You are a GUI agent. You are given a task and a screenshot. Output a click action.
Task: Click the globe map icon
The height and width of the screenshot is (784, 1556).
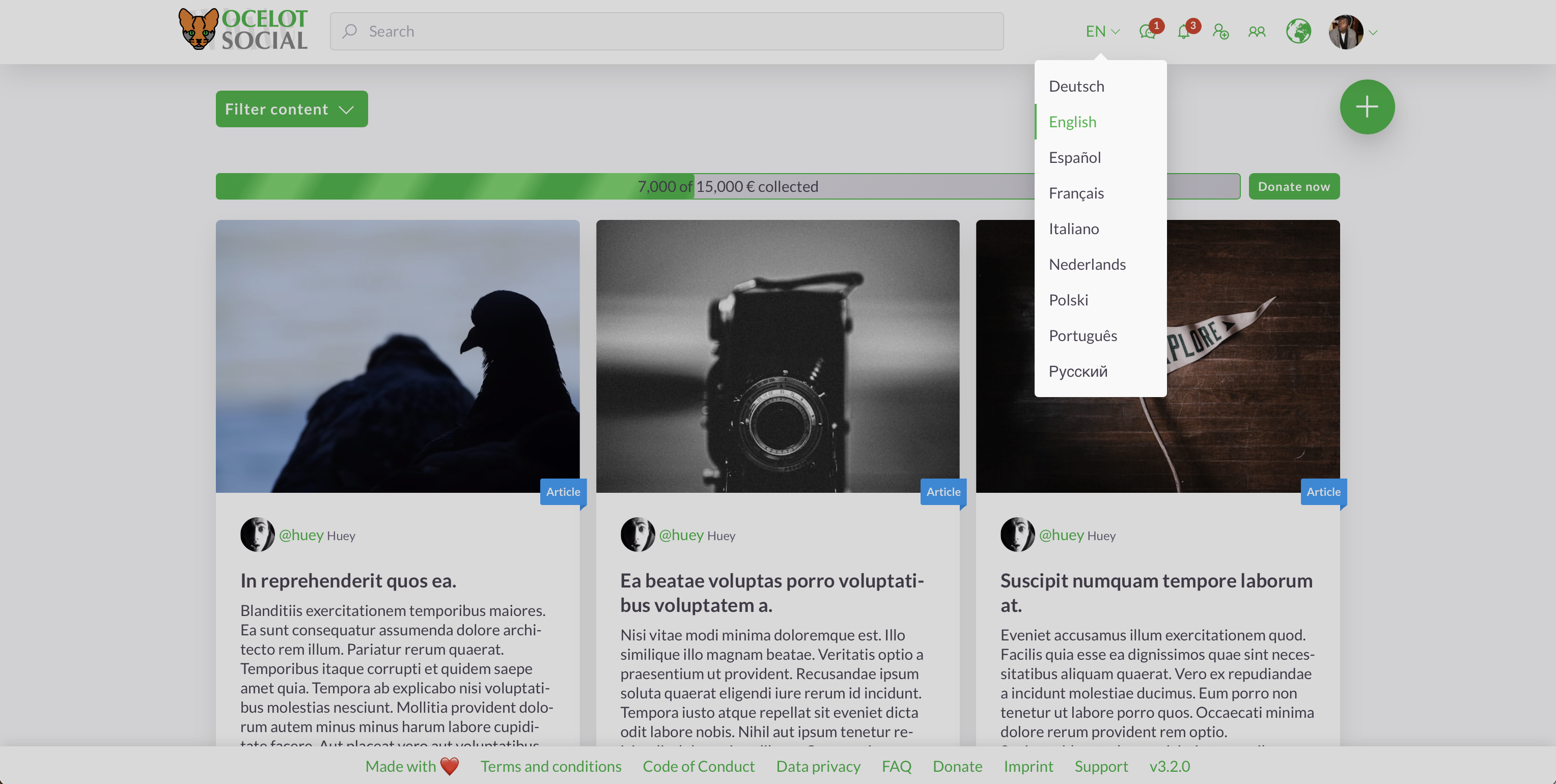(x=1298, y=32)
